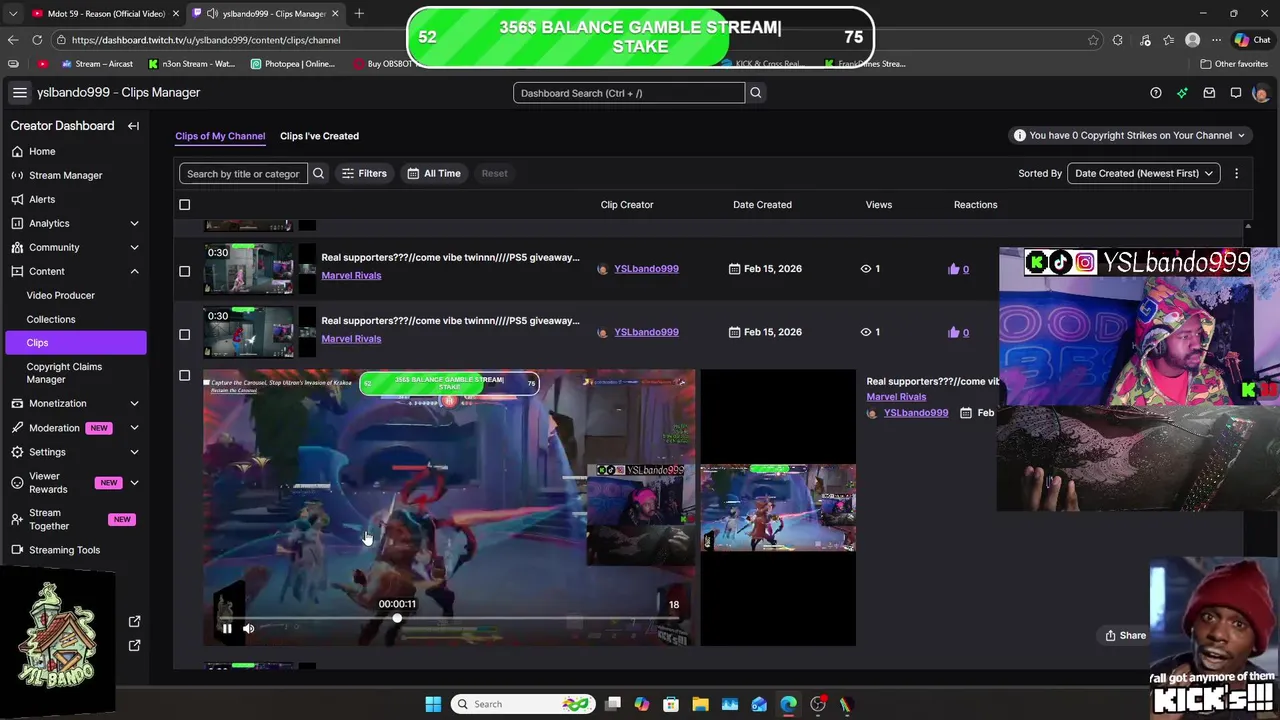
Task: Go back in browser history
Action: 13,40
